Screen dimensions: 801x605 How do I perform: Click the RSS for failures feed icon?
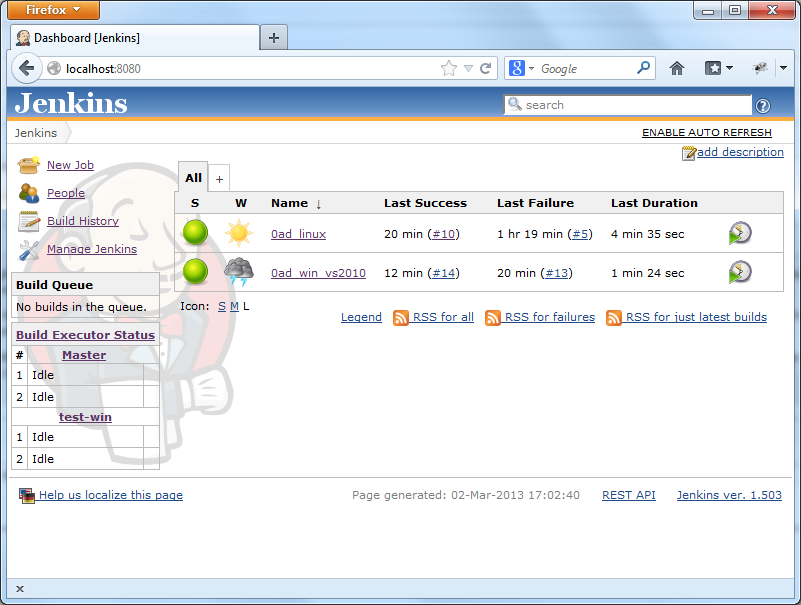coord(492,317)
